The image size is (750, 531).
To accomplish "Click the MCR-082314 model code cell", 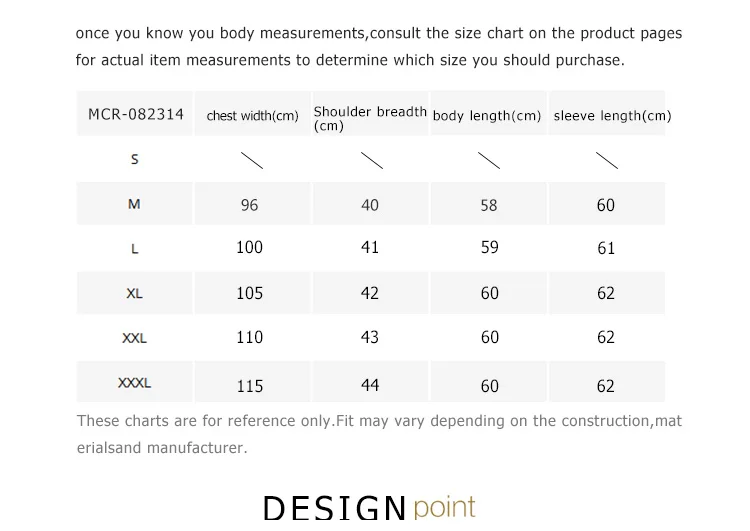I will [136, 114].
